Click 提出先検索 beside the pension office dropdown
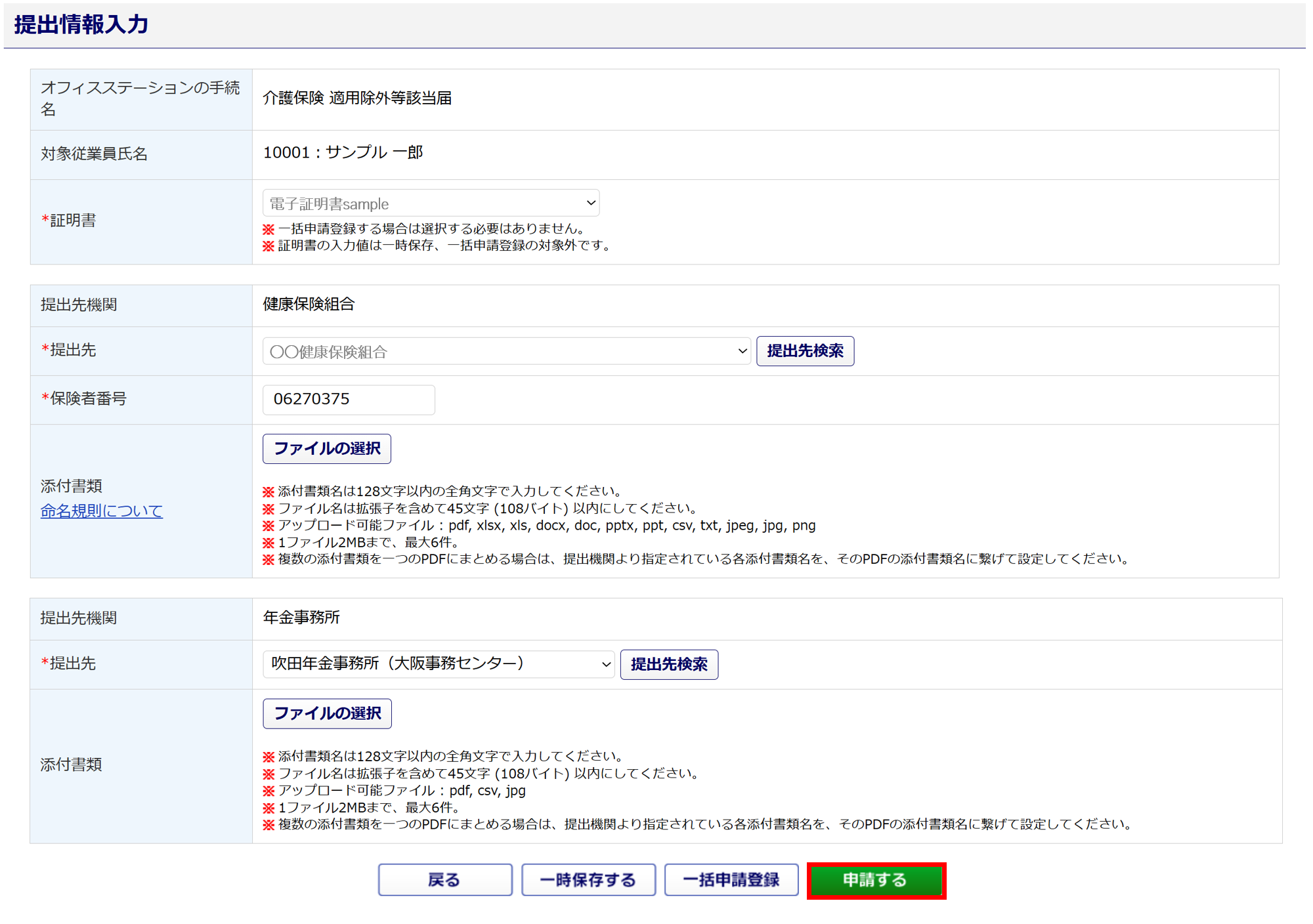The image size is (1313, 924). [669, 664]
